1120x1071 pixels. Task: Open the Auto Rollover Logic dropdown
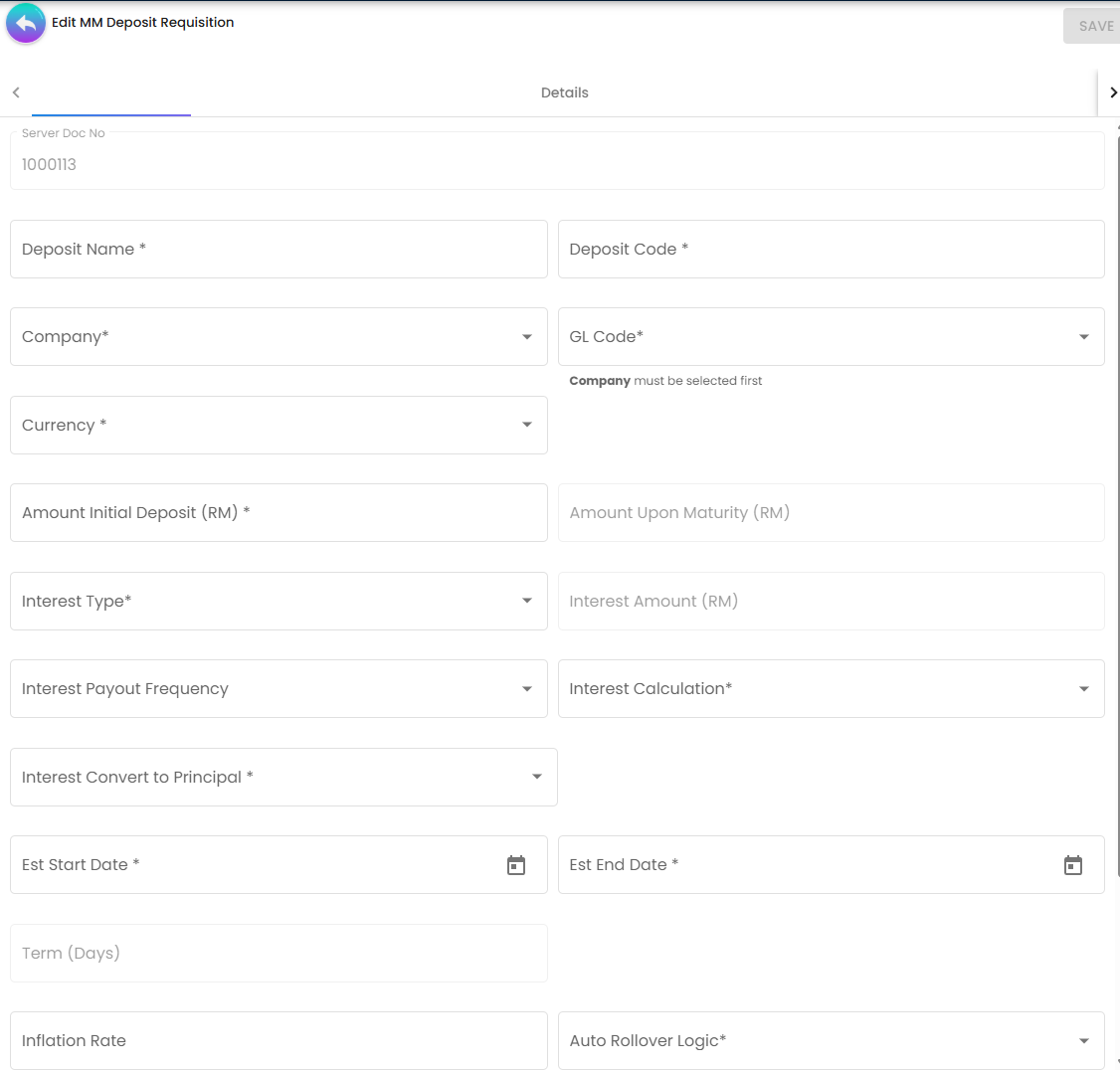point(831,1041)
